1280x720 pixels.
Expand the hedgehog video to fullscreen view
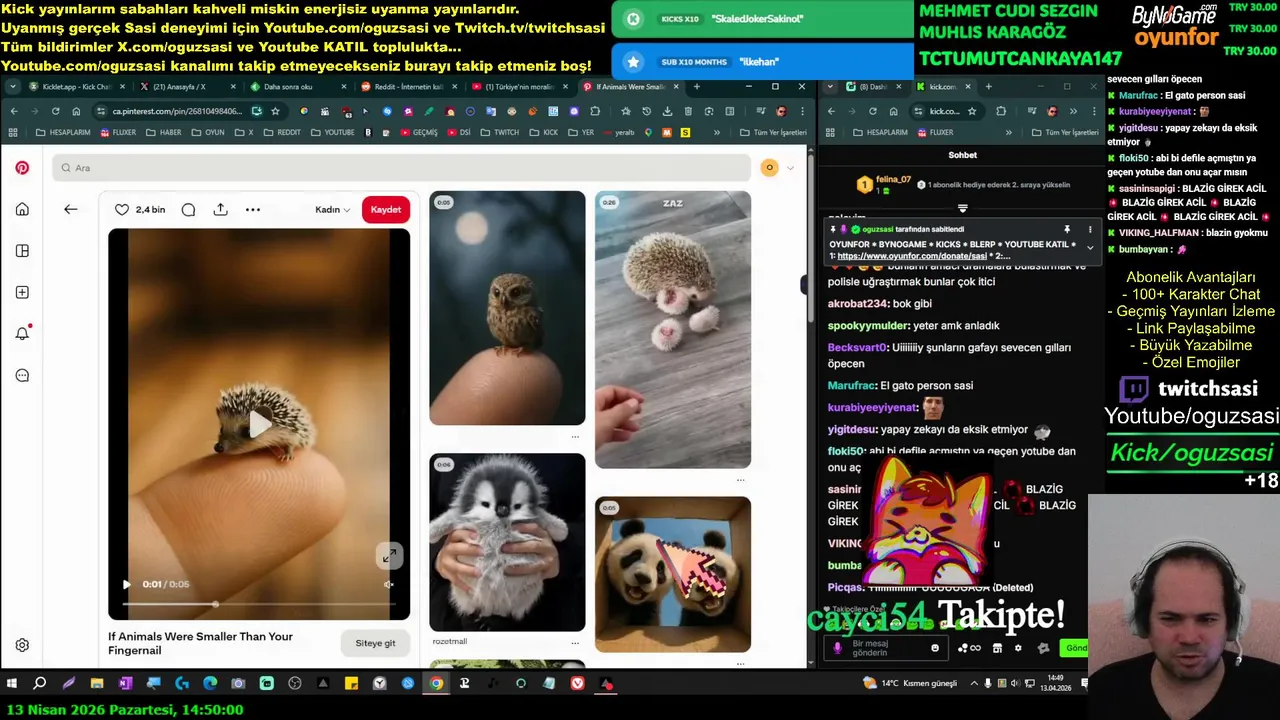coord(389,555)
